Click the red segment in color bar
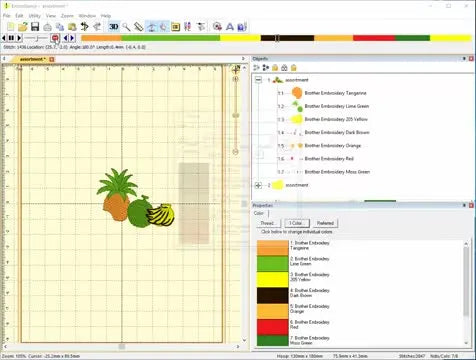 pos(374,38)
